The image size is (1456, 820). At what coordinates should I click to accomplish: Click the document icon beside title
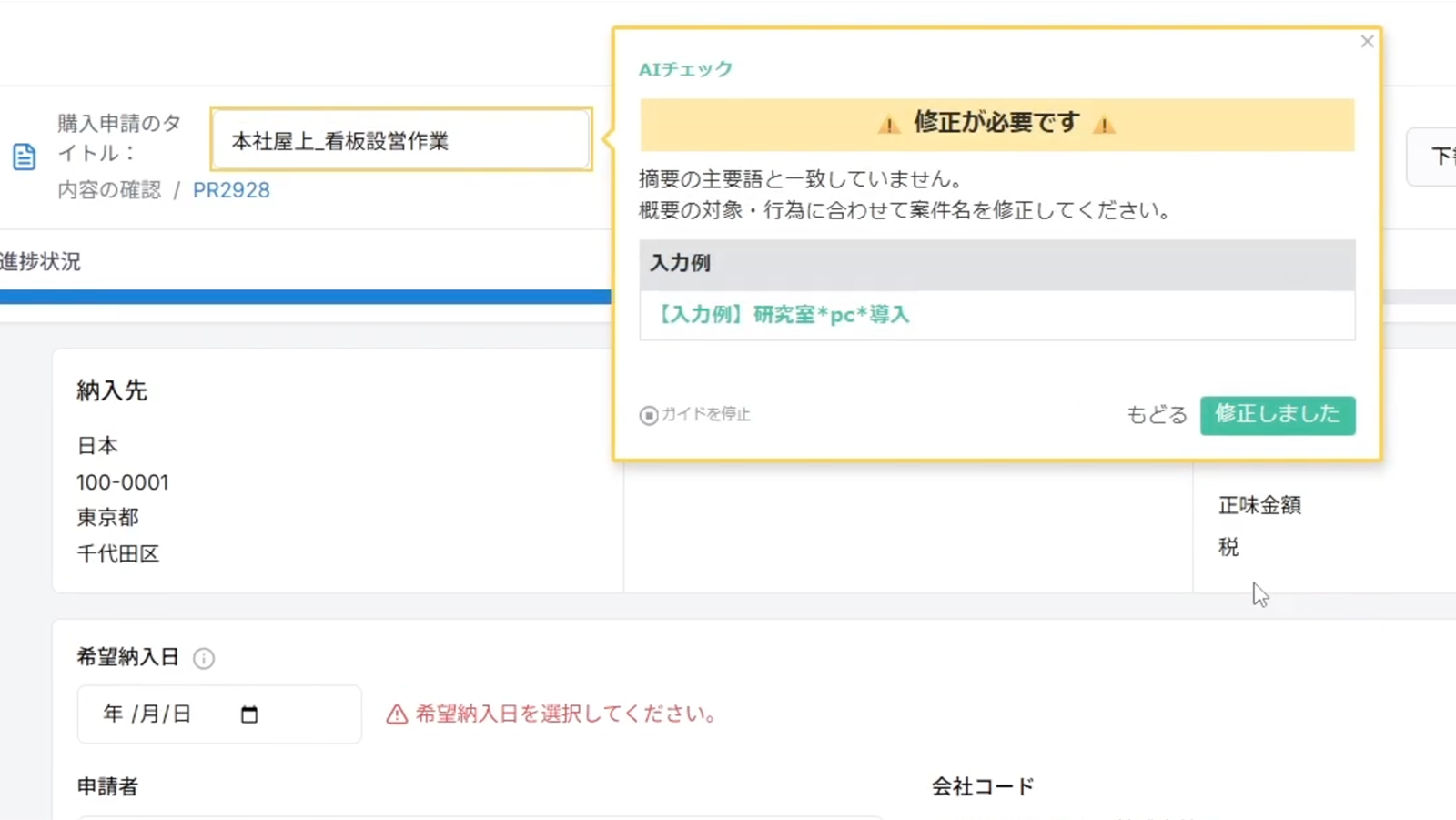pyautogui.click(x=25, y=157)
